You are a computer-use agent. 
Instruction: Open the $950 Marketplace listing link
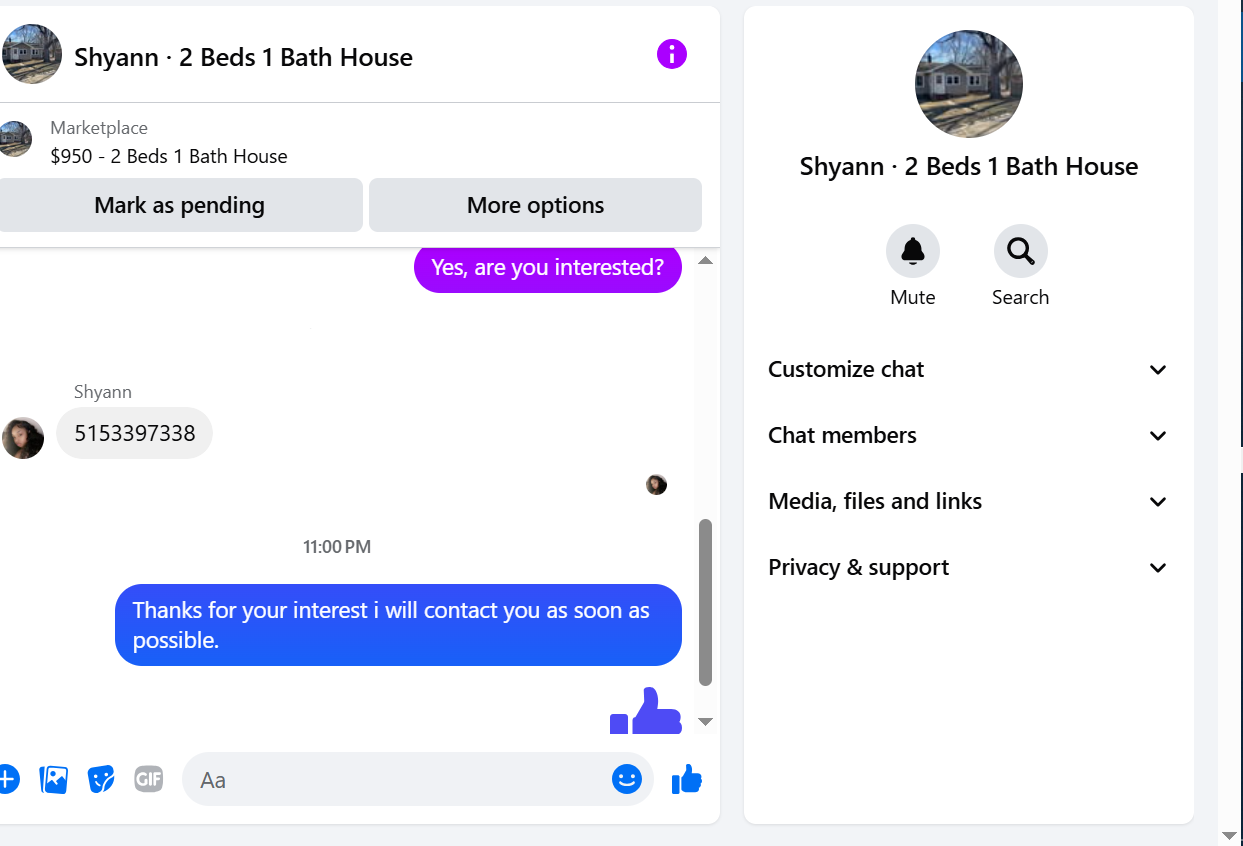click(169, 156)
